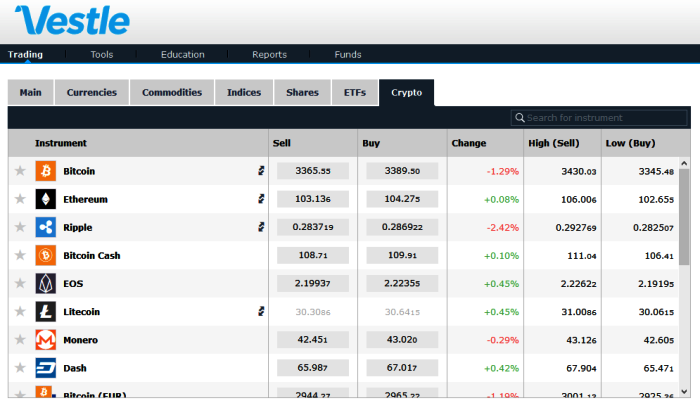Click the Ethereum coin icon
This screenshot has width=700, height=400.
[x=46, y=199]
